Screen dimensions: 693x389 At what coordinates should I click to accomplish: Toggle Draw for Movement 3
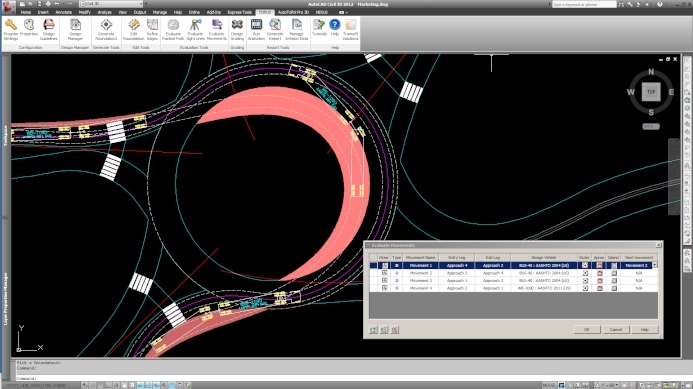point(385,281)
